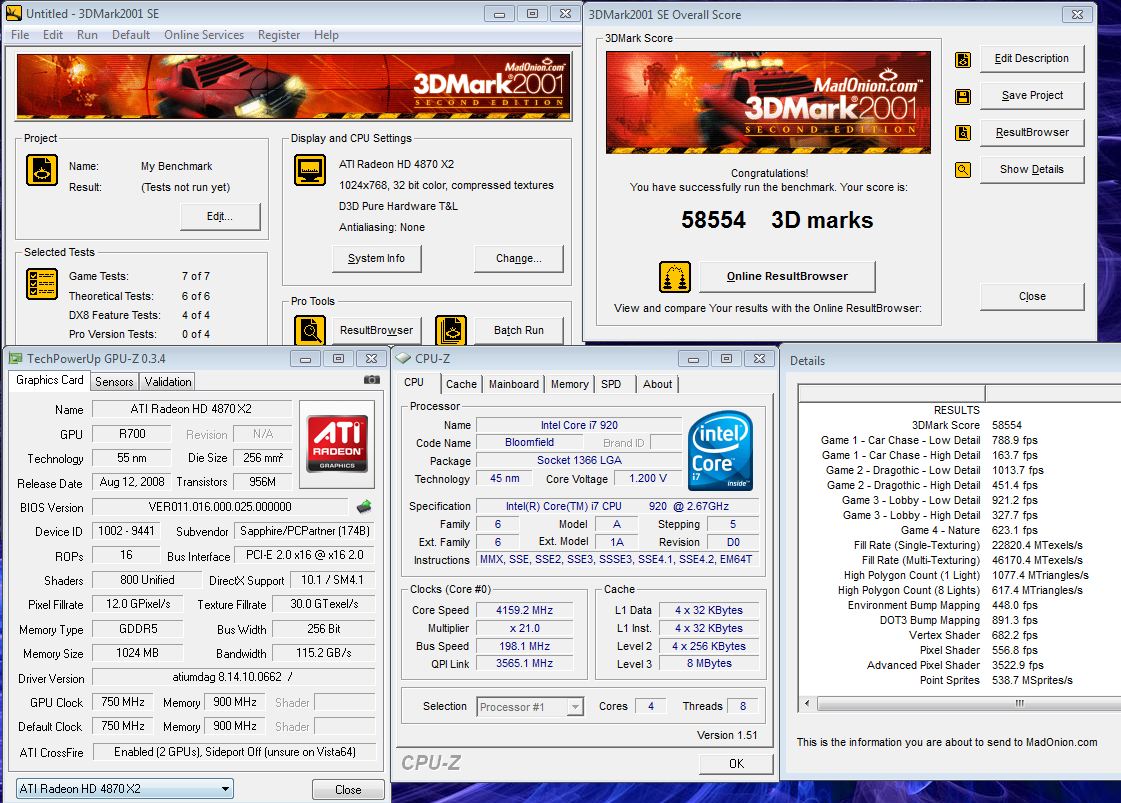This screenshot has height=803, width=1121.
Task: Click the display monitor settings icon
Action: (310, 170)
